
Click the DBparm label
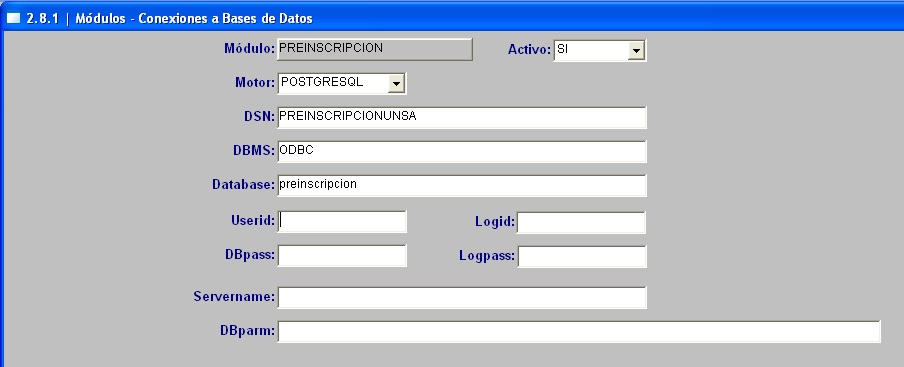point(247,331)
